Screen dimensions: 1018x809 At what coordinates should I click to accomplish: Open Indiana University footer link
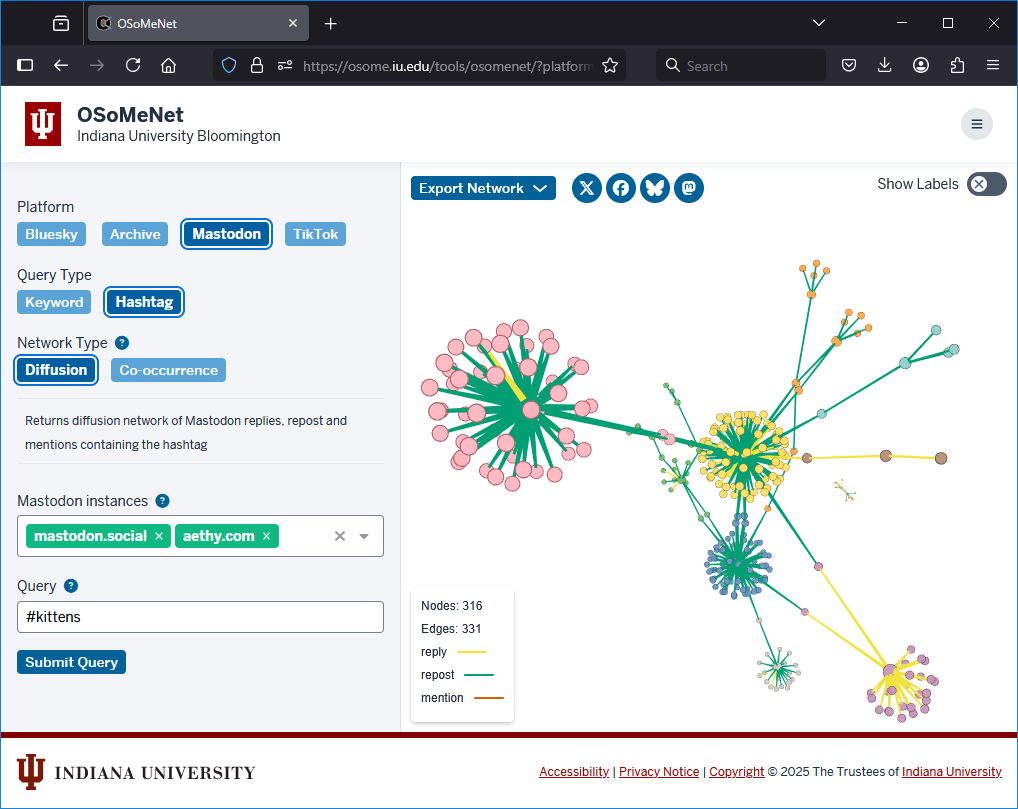click(x=951, y=771)
